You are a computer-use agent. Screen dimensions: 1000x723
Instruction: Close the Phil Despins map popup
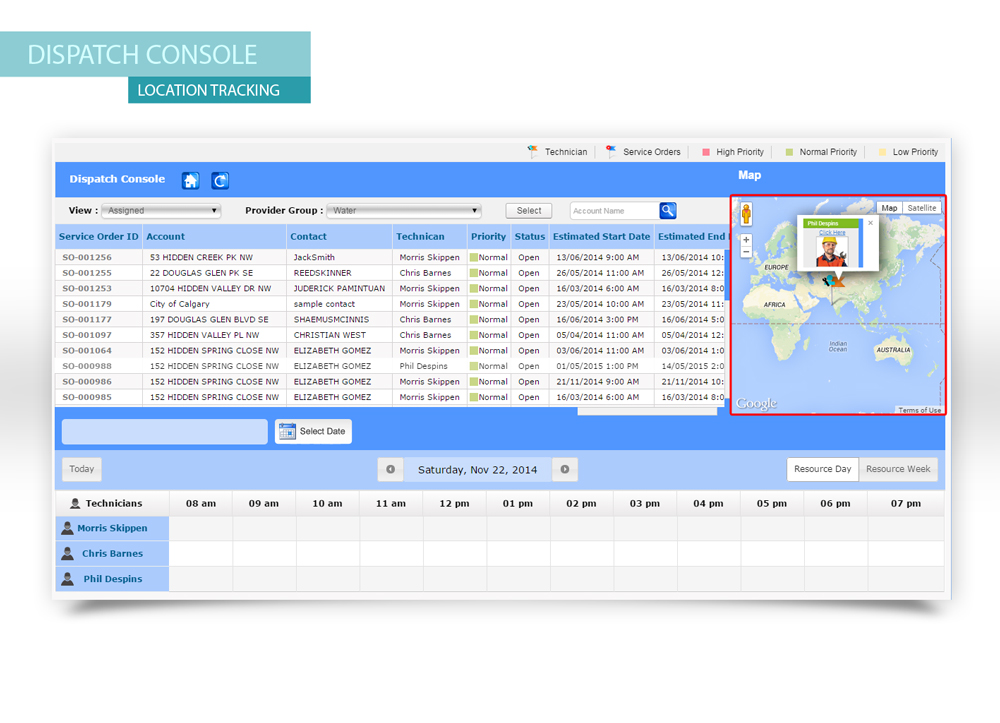(x=870, y=223)
